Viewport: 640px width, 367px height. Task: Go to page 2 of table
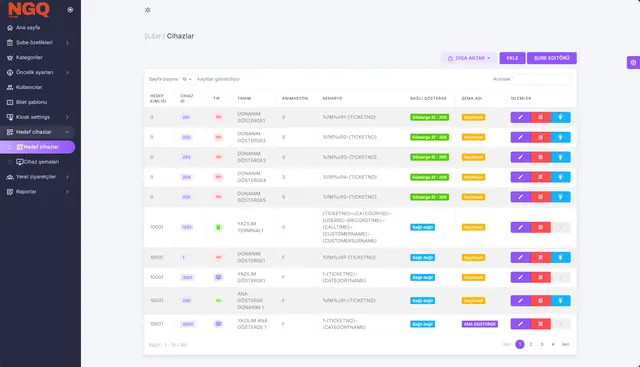(x=531, y=345)
